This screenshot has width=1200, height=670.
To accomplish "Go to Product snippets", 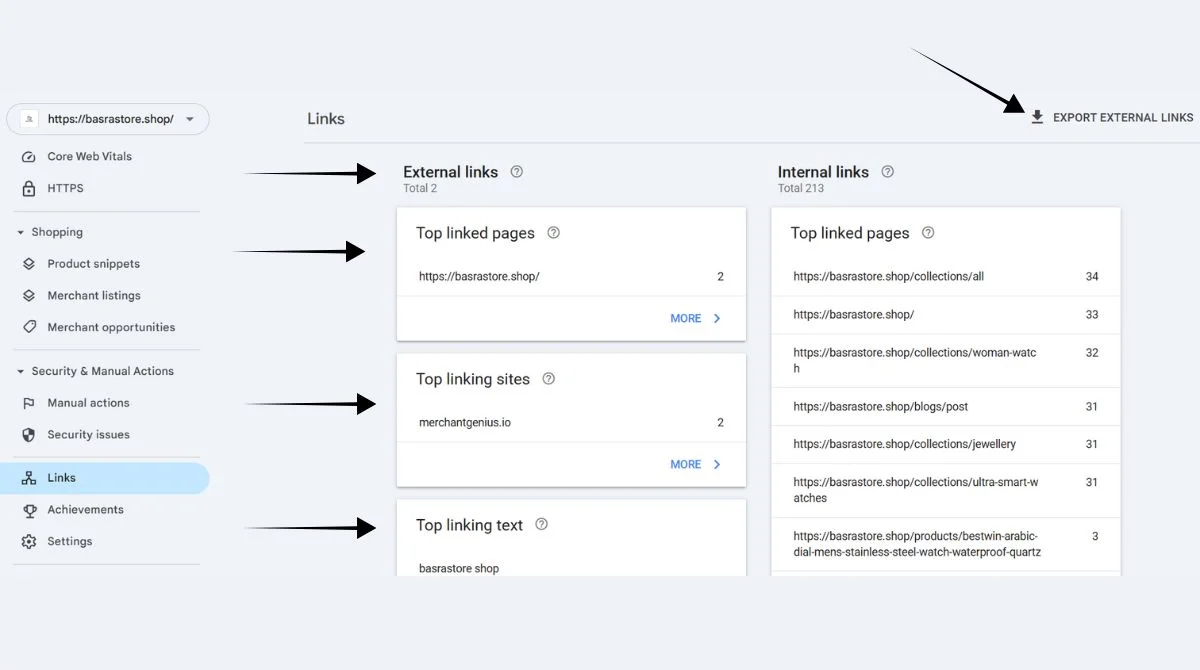I will coord(94,264).
